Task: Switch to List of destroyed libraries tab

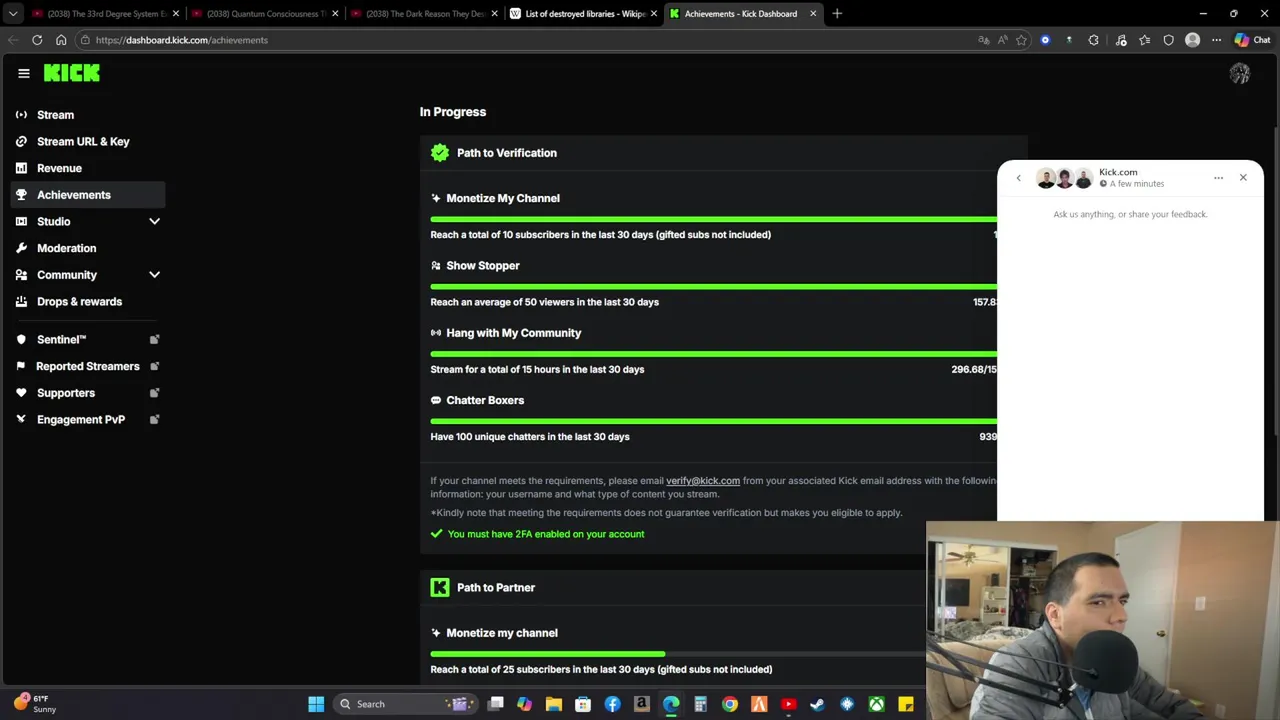Action: click(x=584, y=14)
